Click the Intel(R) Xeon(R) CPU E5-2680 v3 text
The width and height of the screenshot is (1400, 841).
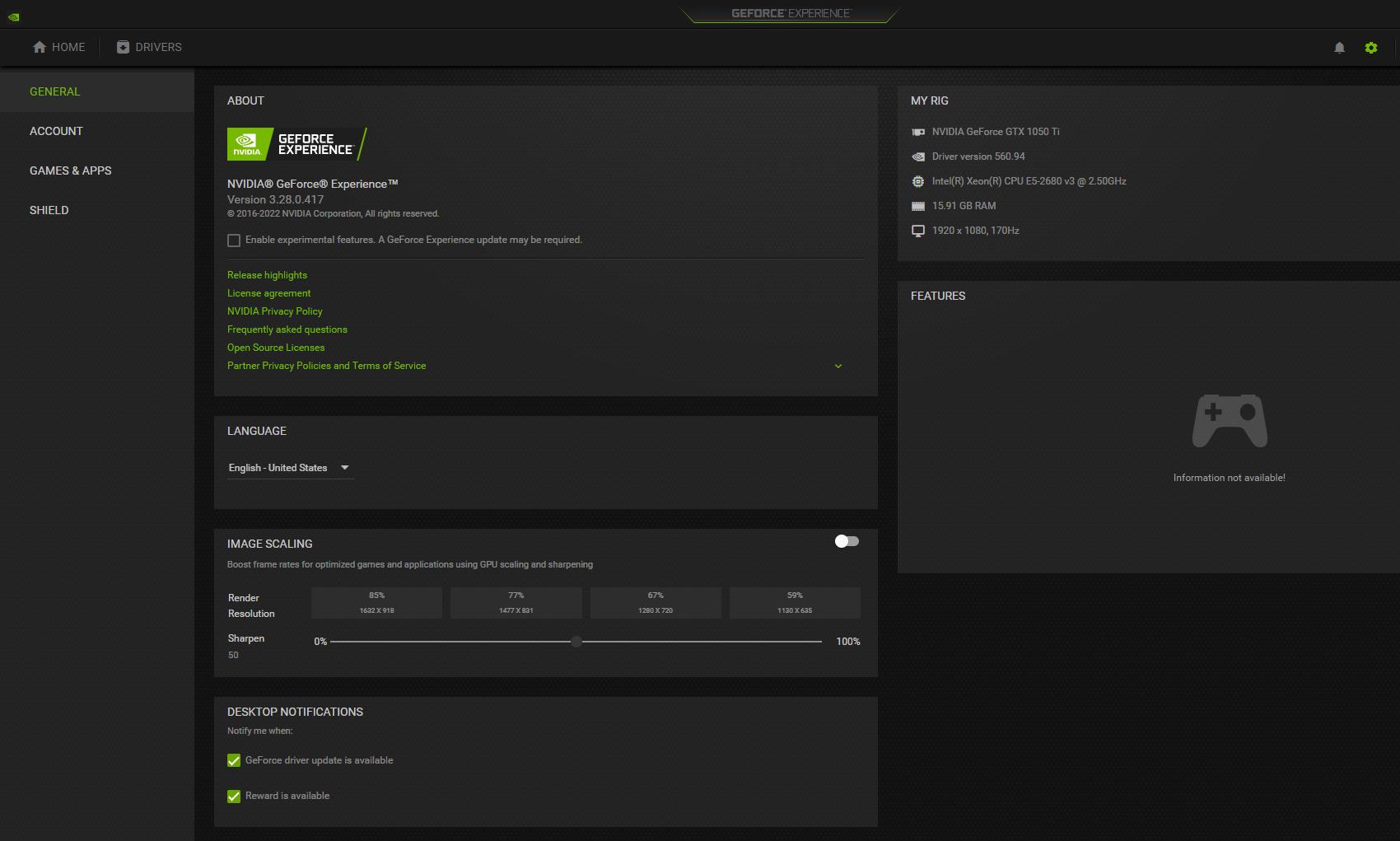1029,181
